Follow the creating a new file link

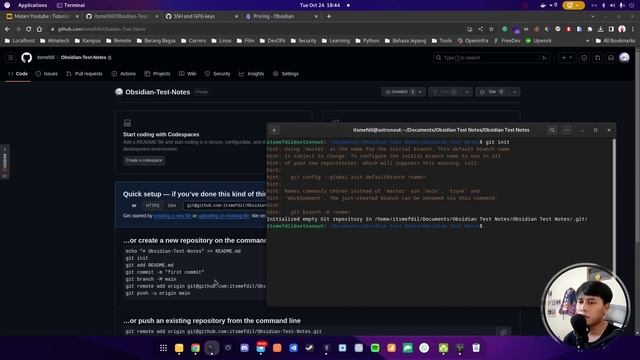click(172, 216)
